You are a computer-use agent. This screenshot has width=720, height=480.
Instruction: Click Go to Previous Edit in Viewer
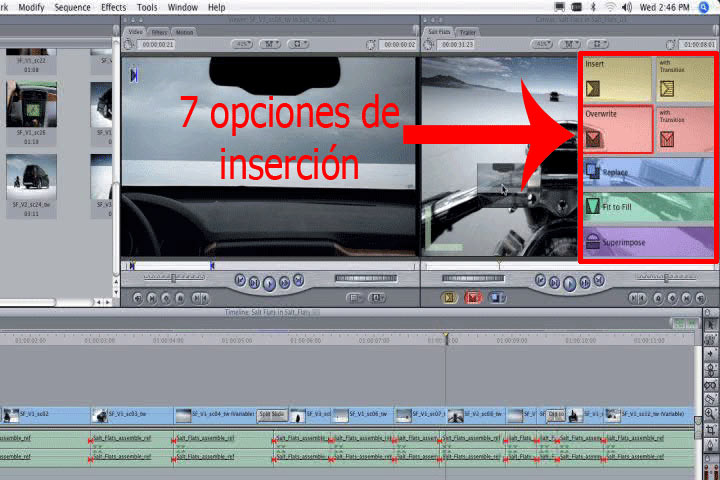pos(240,280)
